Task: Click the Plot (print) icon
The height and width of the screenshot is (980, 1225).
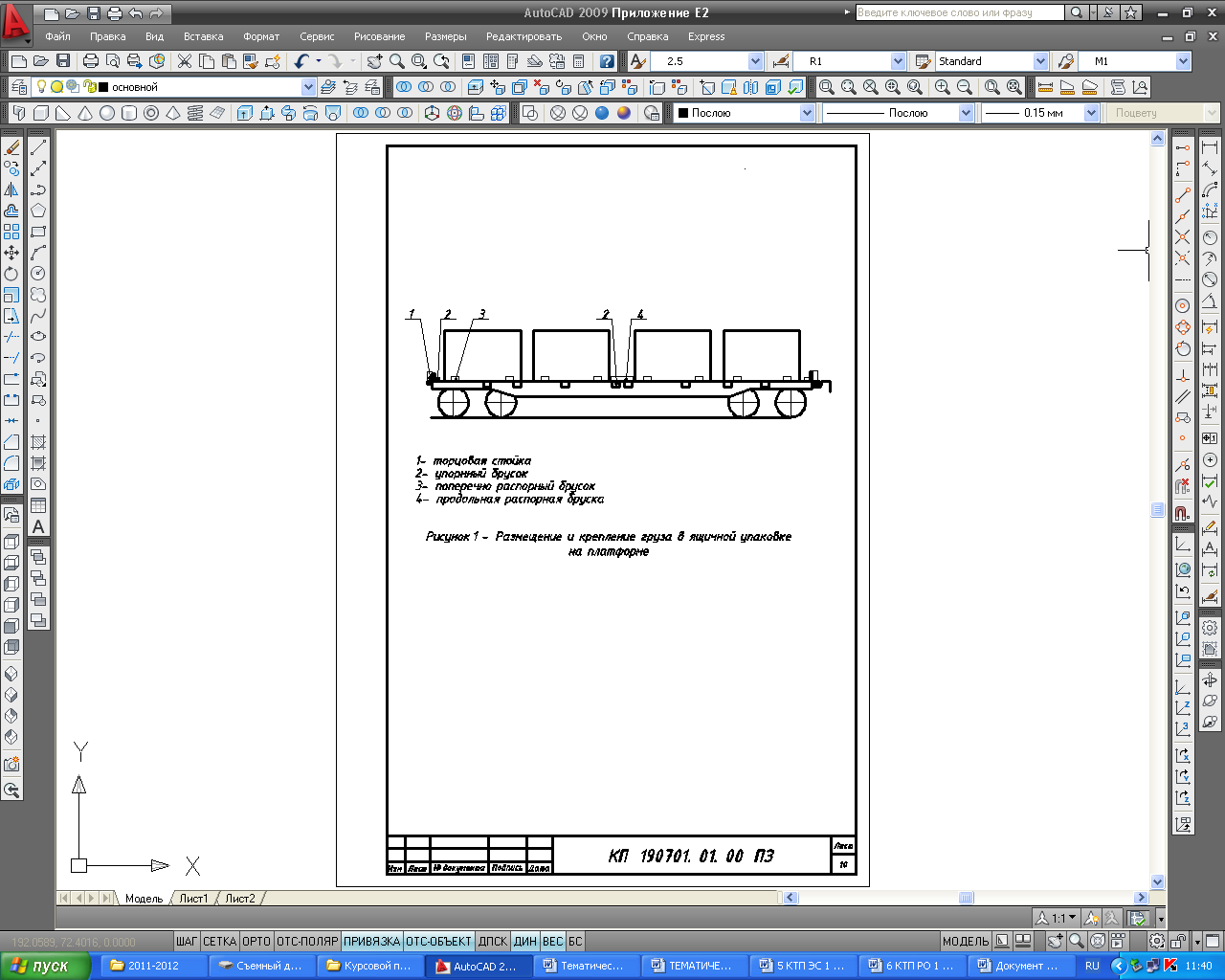Action: (91, 61)
